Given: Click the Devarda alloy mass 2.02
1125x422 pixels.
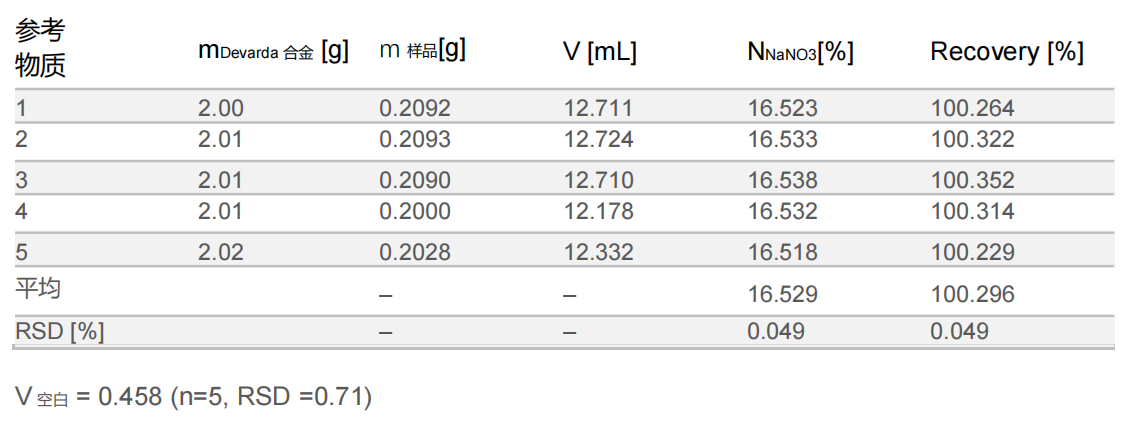Looking at the screenshot, I should click(220, 253).
